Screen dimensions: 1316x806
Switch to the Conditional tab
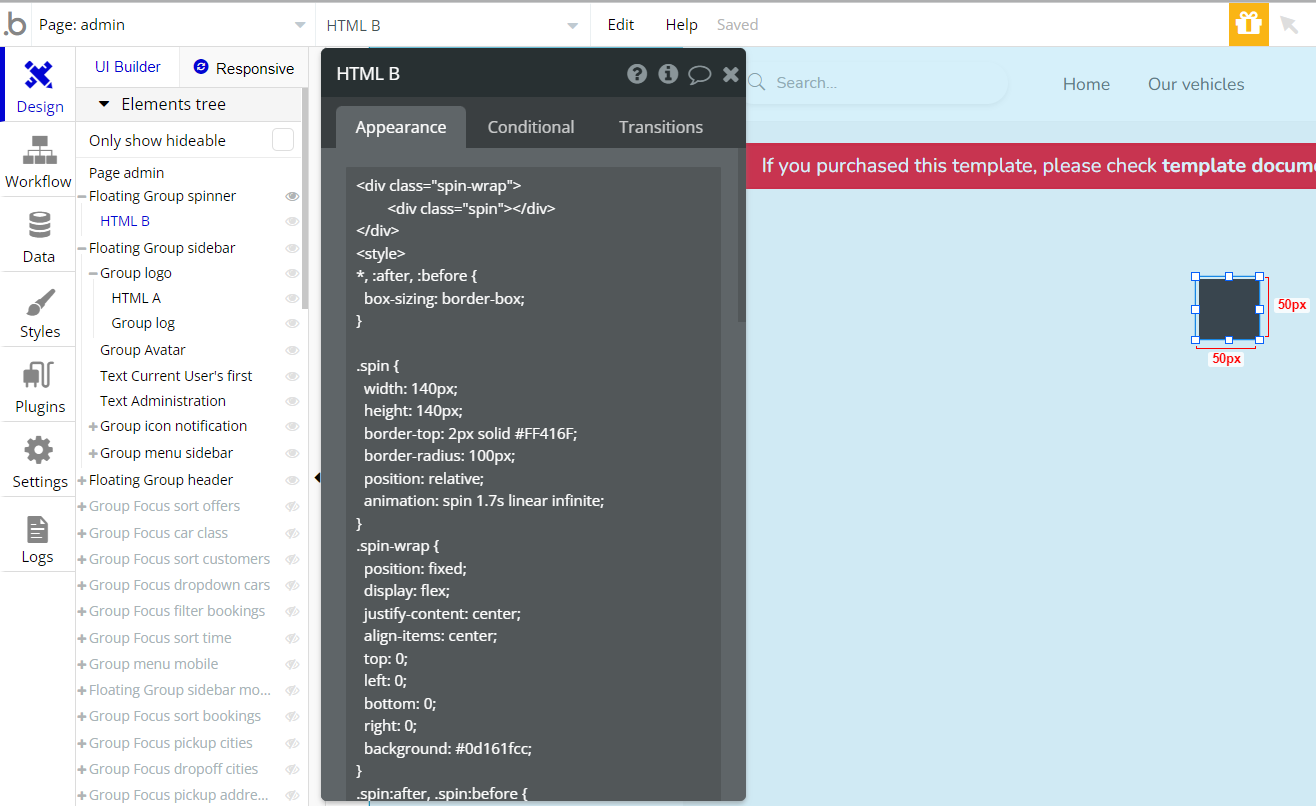(x=530, y=127)
